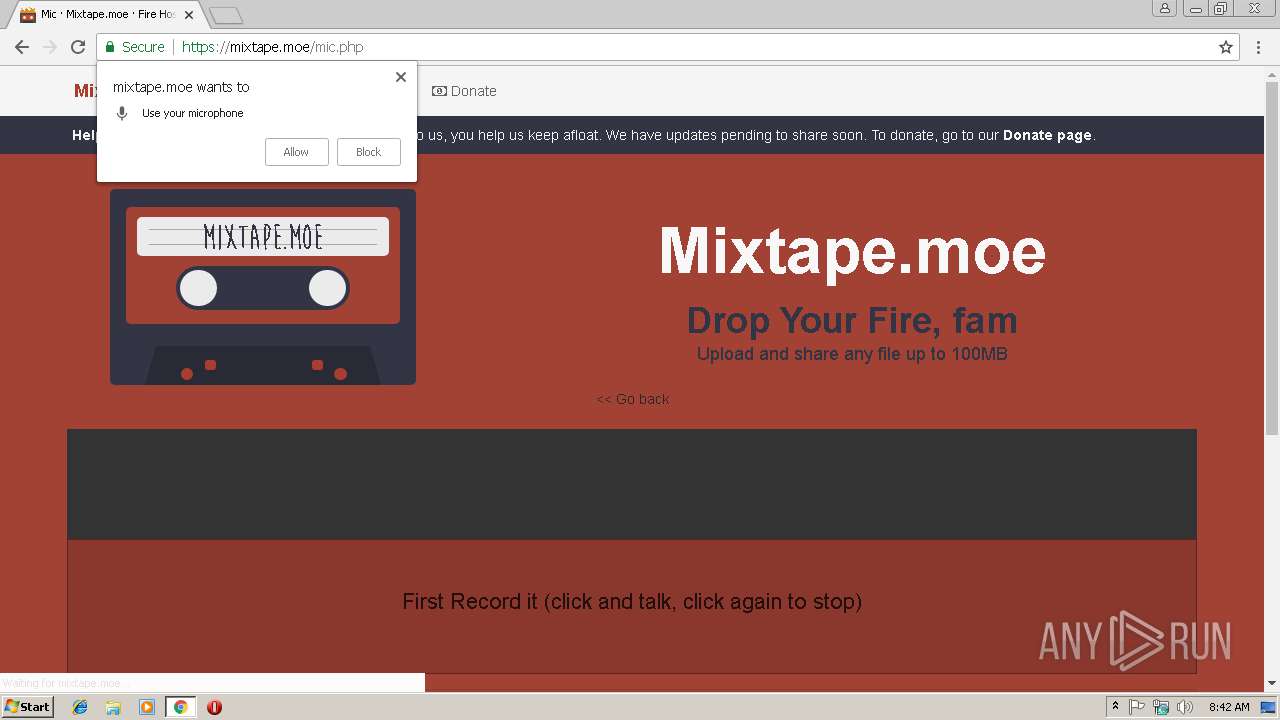Click the browser Forward arrow
1280x720 pixels.
(50, 47)
